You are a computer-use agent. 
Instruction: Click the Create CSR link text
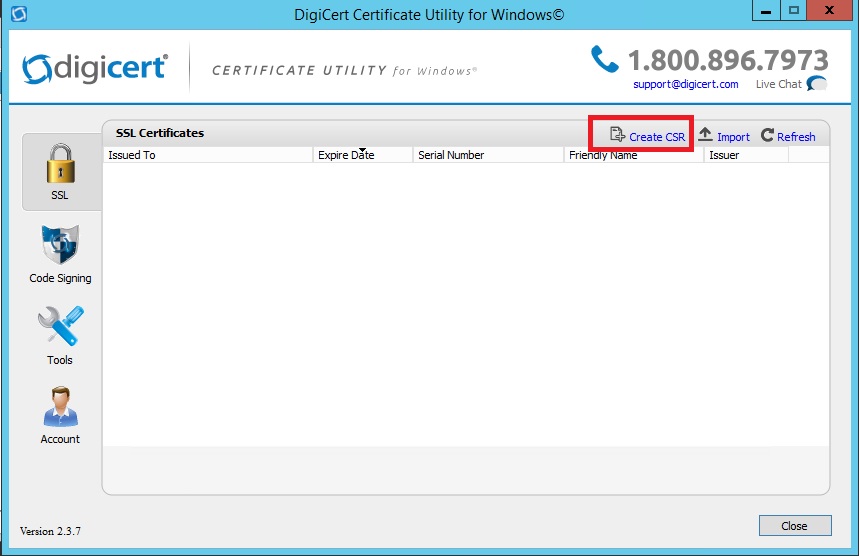pyautogui.click(x=657, y=137)
